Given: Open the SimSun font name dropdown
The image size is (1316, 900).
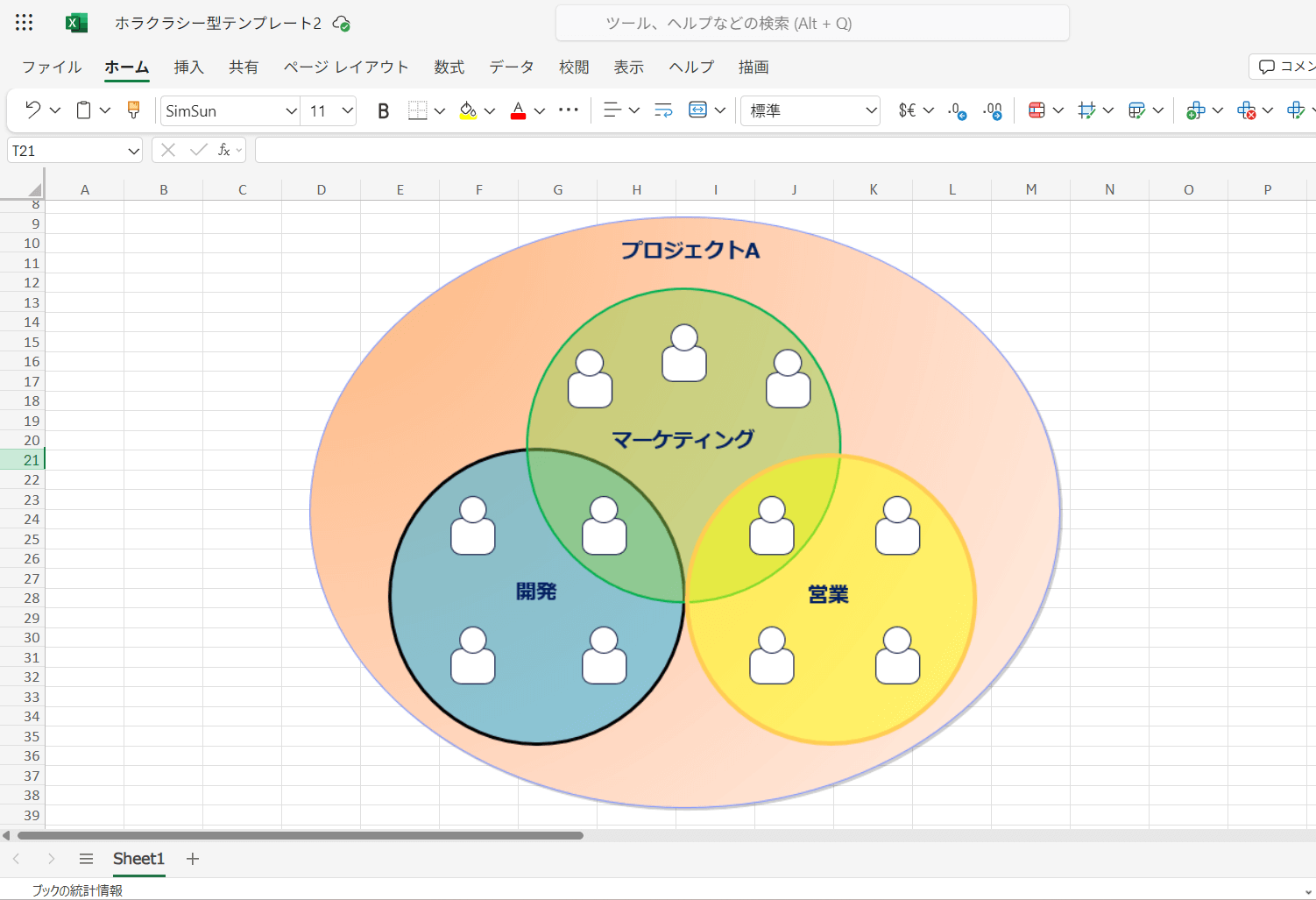Looking at the screenshot, I should click(x=292, y=111).
